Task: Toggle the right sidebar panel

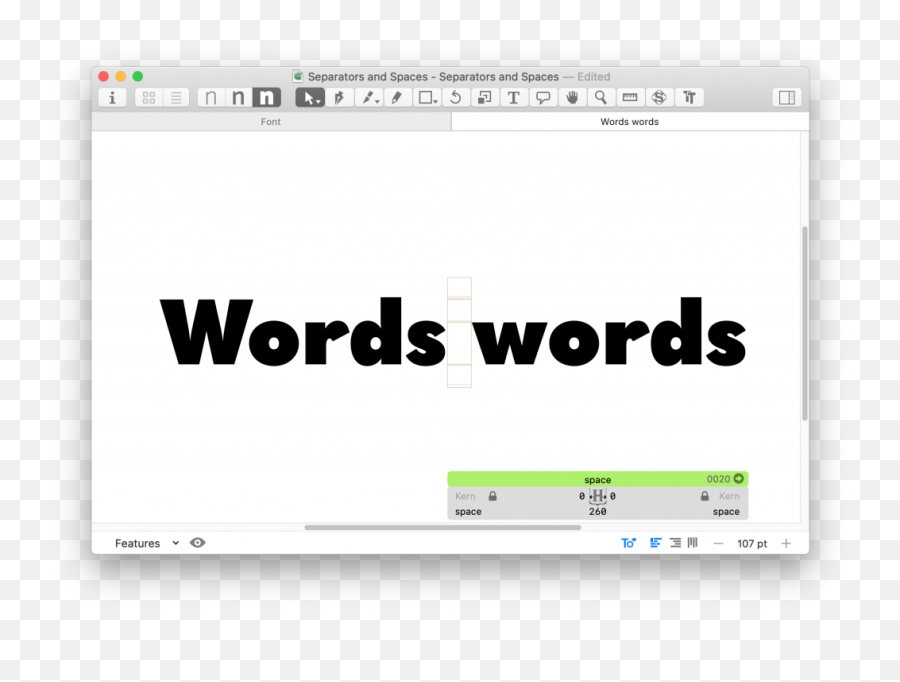Action: coord(787,98)
